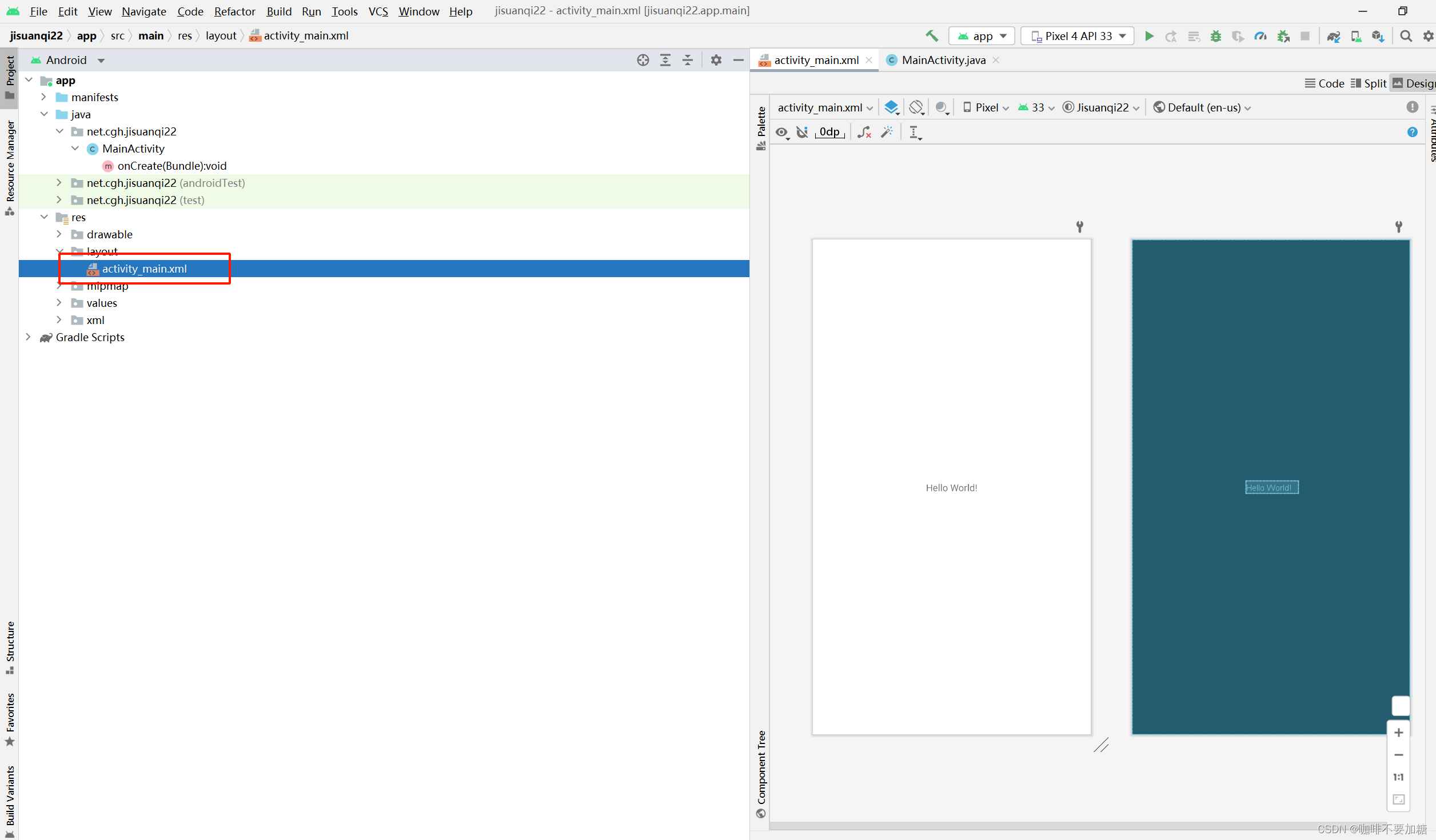Click Expand All in Project panel
The width and height of the screenshot is (1436, 840).
coord(665,60)
